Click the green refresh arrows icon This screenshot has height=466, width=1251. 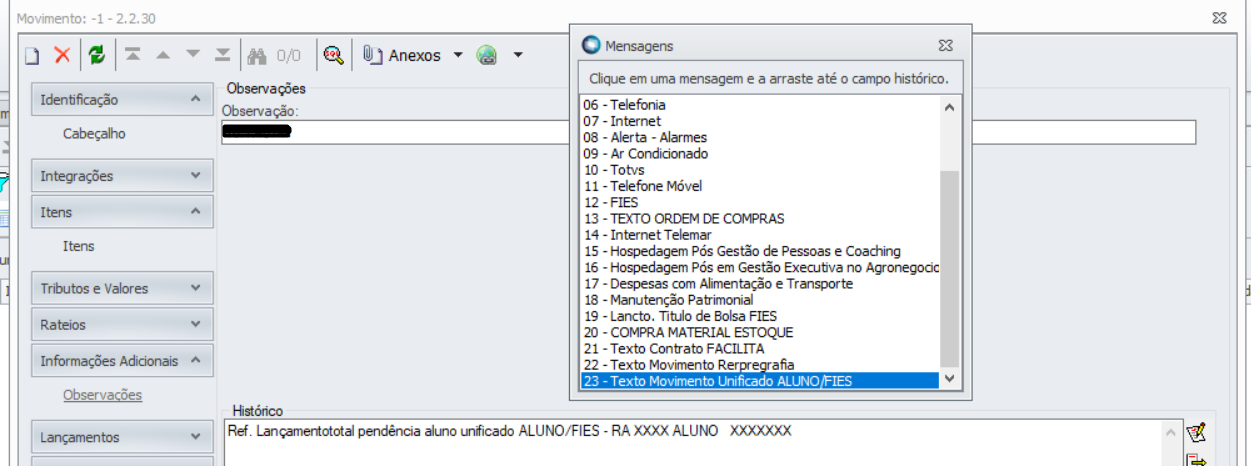tap(96, 56)
